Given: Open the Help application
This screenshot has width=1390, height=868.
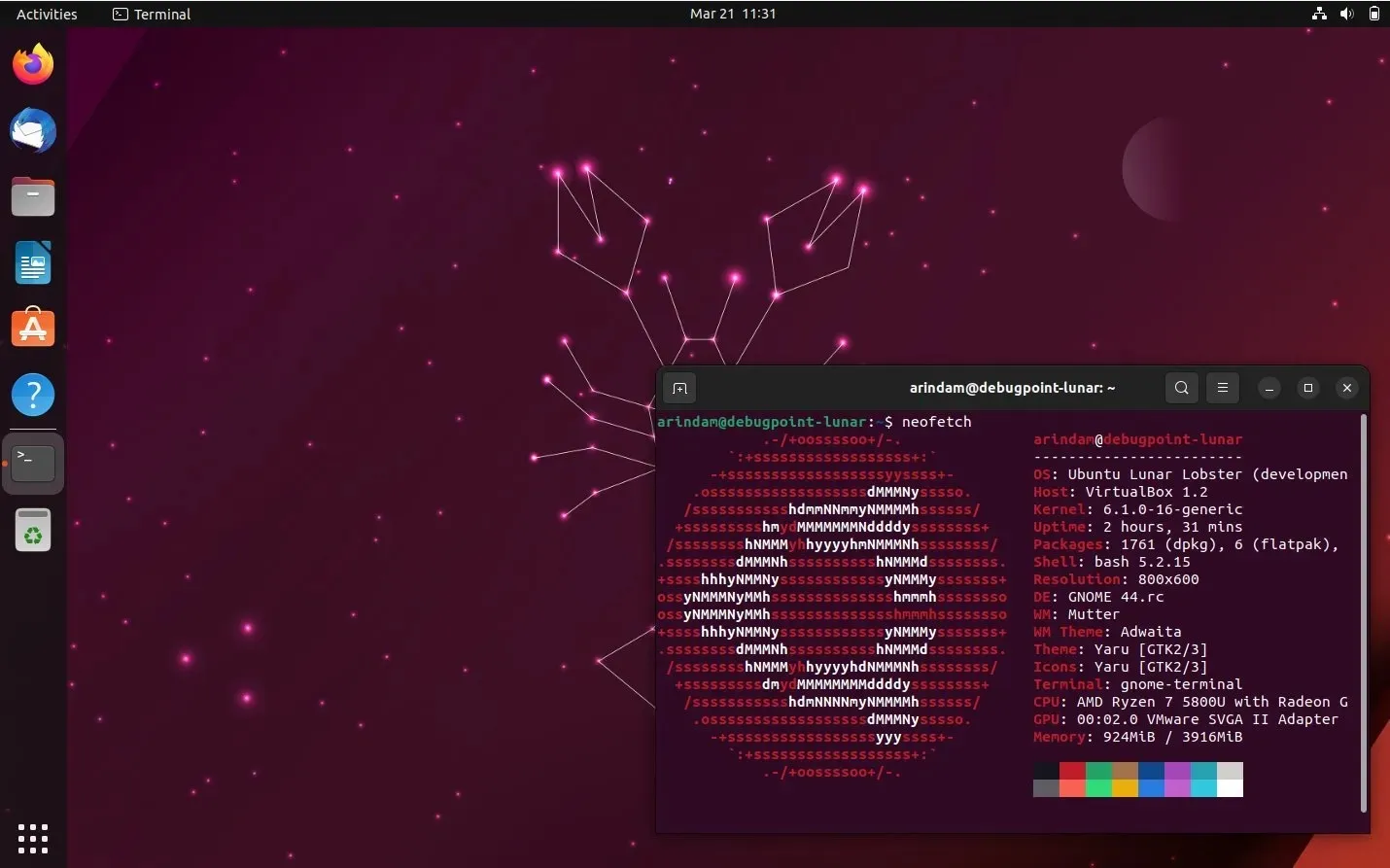Looking at the screenshot, I should coord(32,395).
